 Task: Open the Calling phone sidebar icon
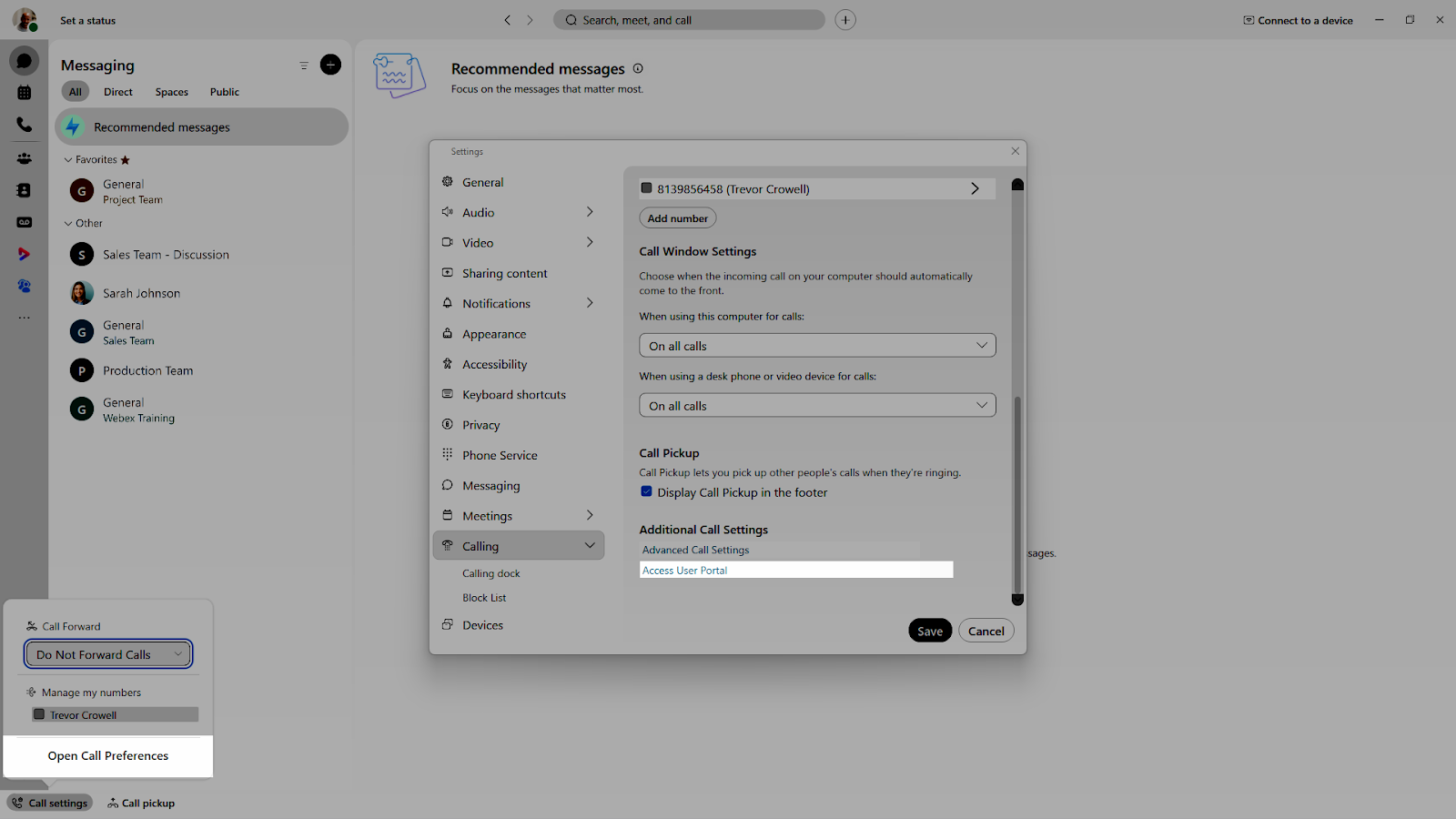pos(25,125)
